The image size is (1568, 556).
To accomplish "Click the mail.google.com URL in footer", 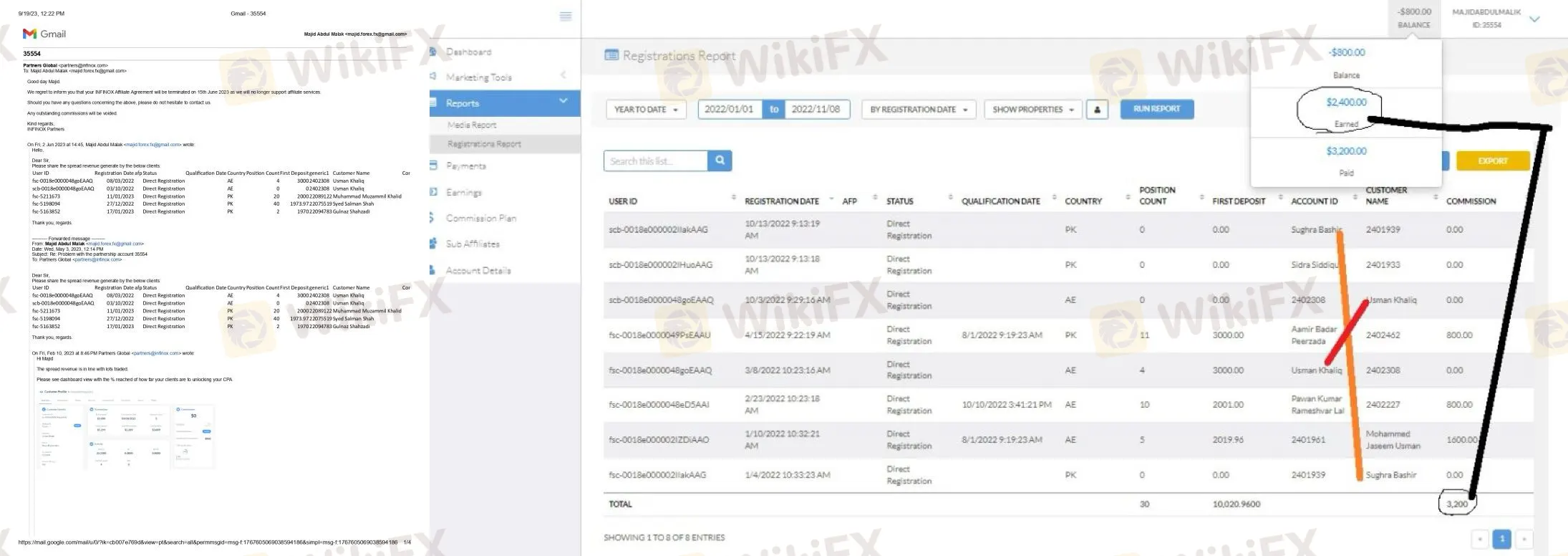I will (x=208, y=542).
